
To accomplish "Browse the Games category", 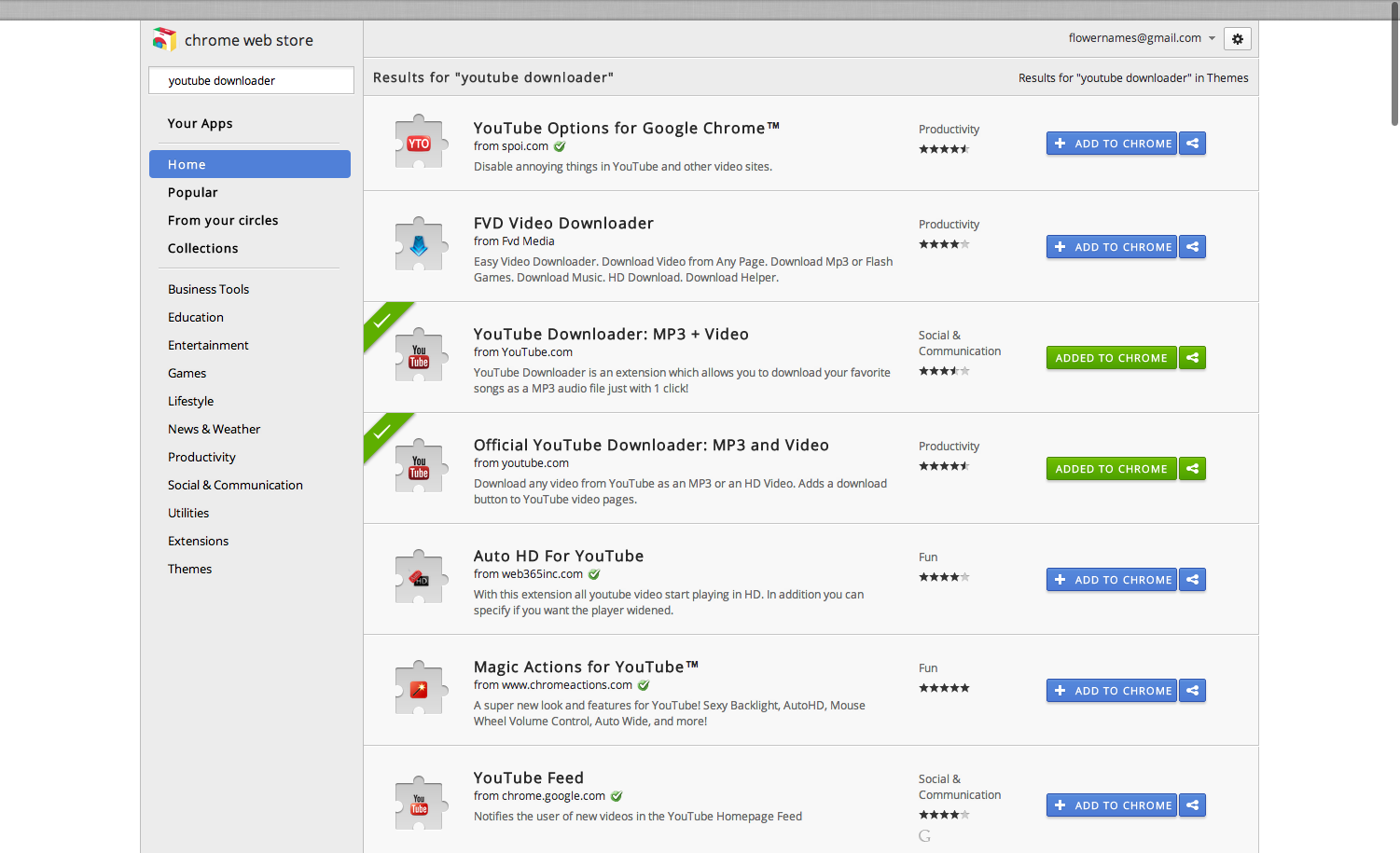I will click(x=187, y=373).
